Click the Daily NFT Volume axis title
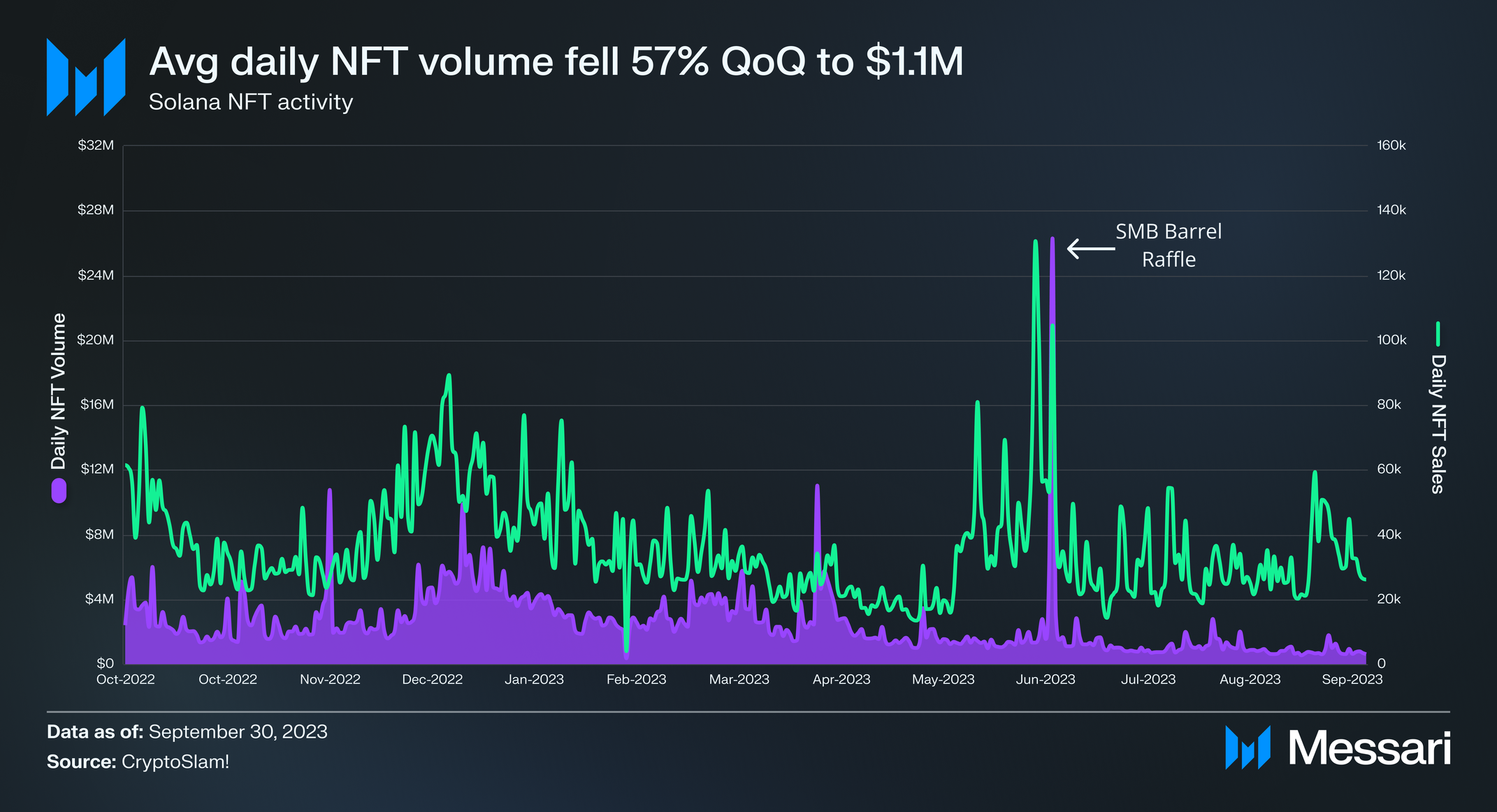Image resolution: width=1497 pixels, height=812 pixels. [59, 391]
